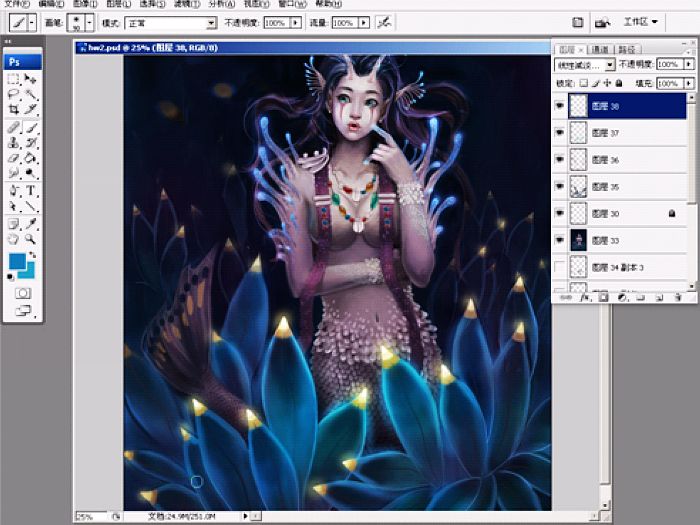Create new group folder icon
700x525 pixels.
[x=640, y=297]
